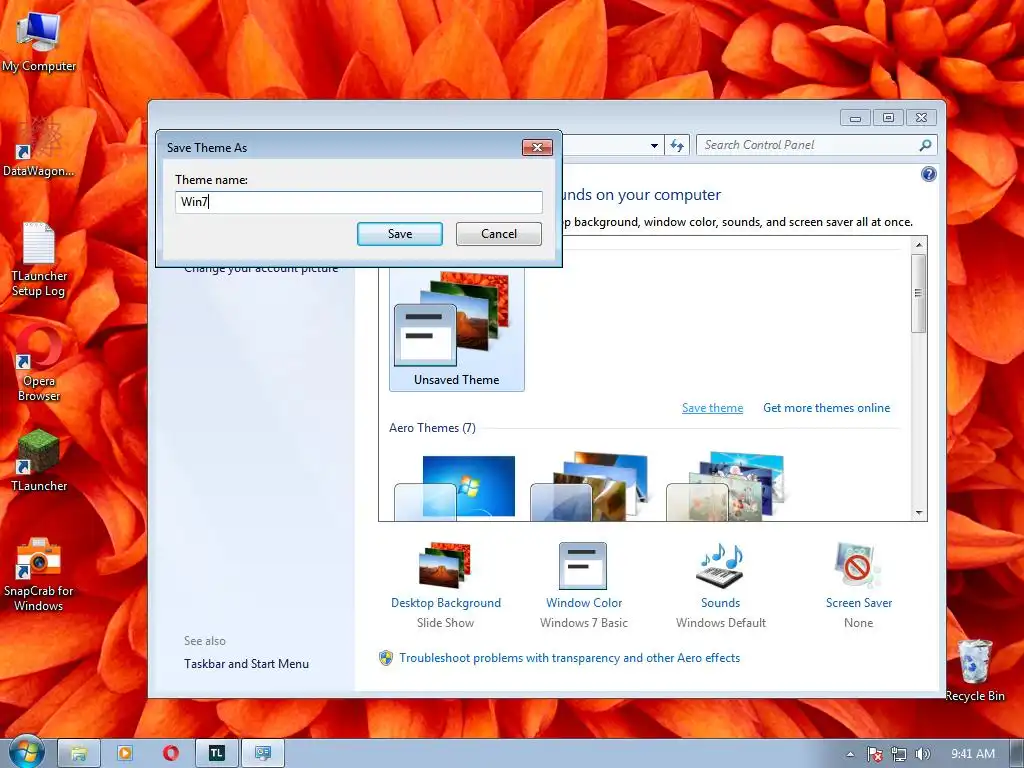This screenshot has width=1024, height=768.
Task: Select the third Aero theme with illustrated characters
Action: click(x=726, y=487)
